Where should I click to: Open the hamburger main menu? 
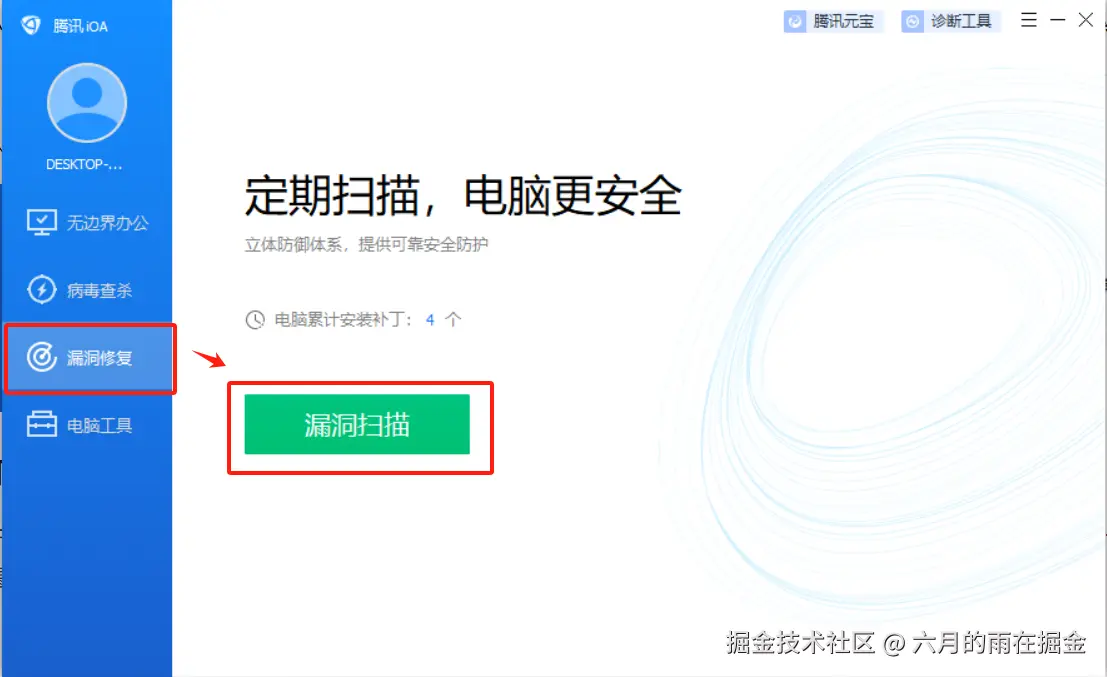point(1029,20)
